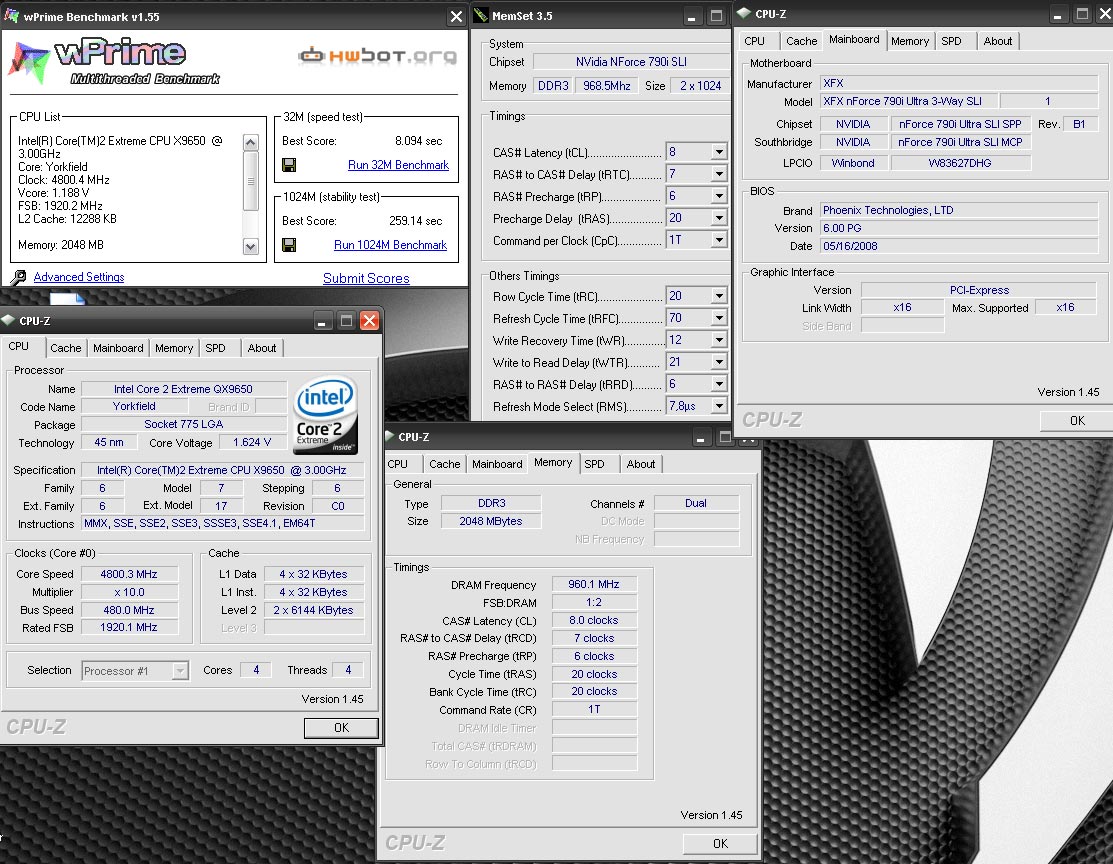Open the Refresh Mode Select (RMS) dropdown
1113x864 pixels.
point(719,406)
